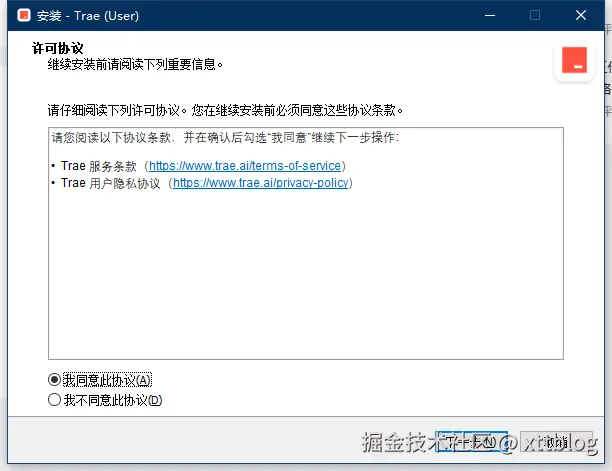Image resolution: width=612 pixels, height=471 pixels.
Task: Click the text 继续安装前请阅读下列重要信息
Action: click(x=135, y=64)
